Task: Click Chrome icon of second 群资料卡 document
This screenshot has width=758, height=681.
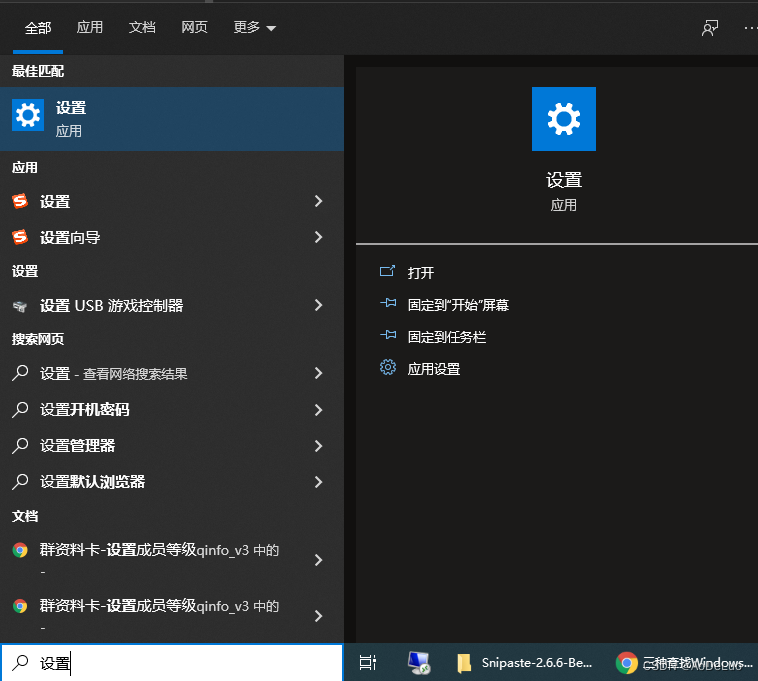Action: pos(20,606)
